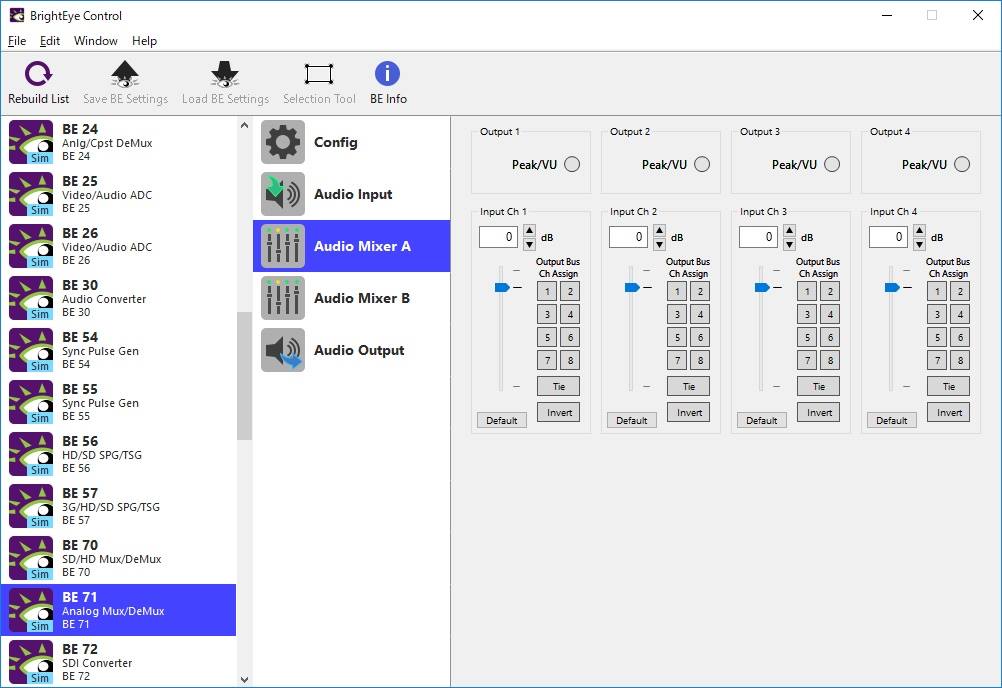
Task: Select the BE 72 device icon
Action: 31,662
